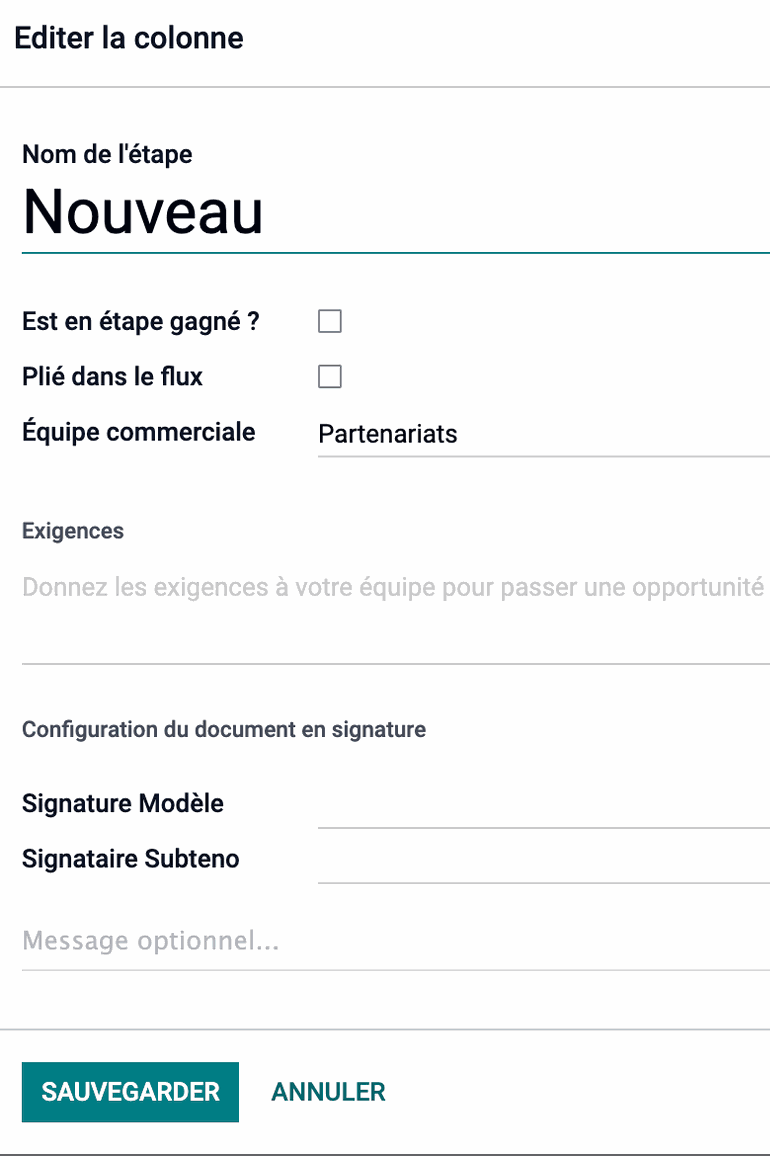Click the "Nom de l'étape" label

click(x=107, y=154)
